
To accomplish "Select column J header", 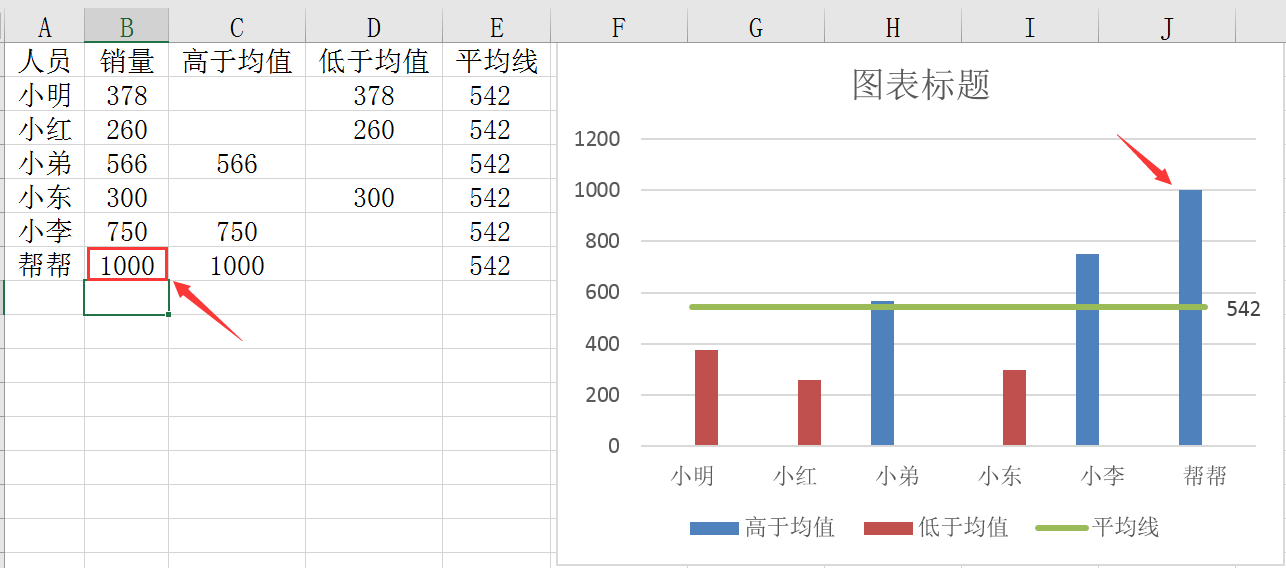I will [x=1167, y=28].
